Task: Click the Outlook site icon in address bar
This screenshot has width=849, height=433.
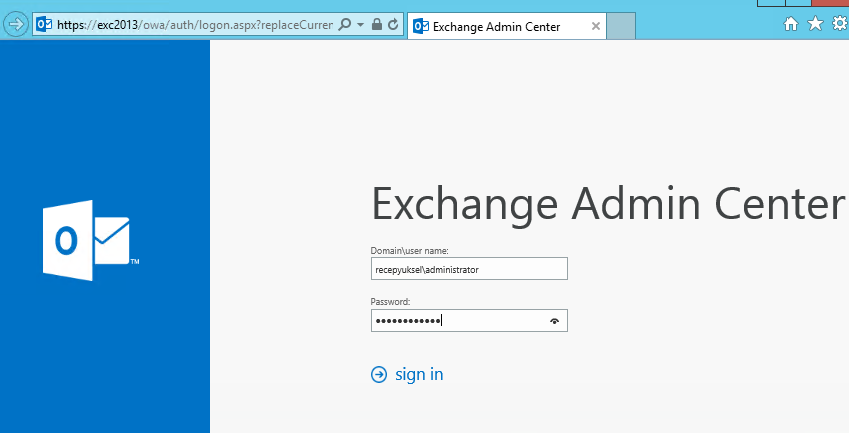Action: [x=44, y=24]
